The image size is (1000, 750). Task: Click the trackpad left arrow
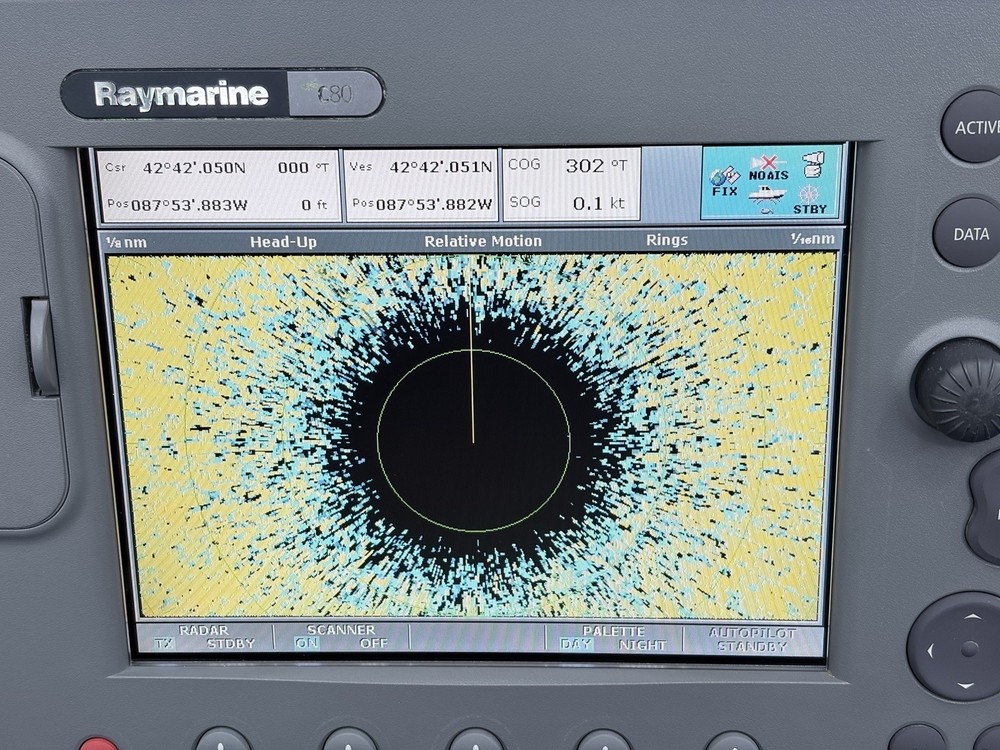pyautogui.click(x=930, y=651)
